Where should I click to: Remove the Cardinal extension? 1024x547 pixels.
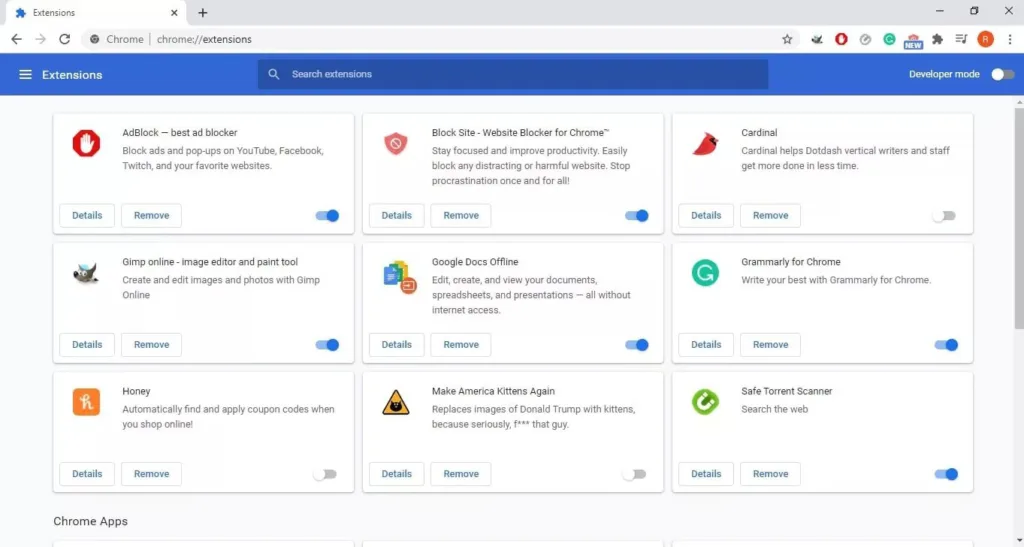pyautogui.click(x=771, y=215)
